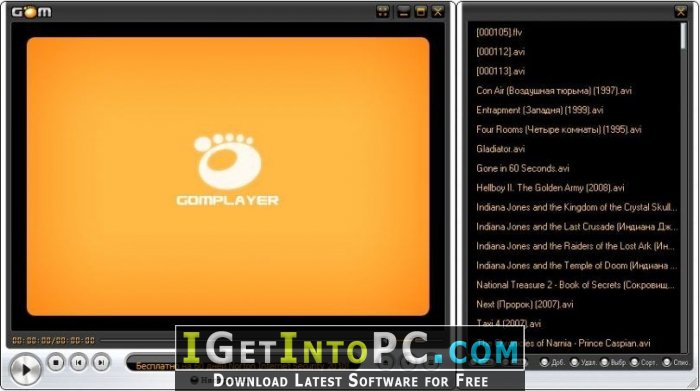The image size is (700, 391).
Task: Toggle the compact view mode icon in title bar
Action: coord(383,12)
